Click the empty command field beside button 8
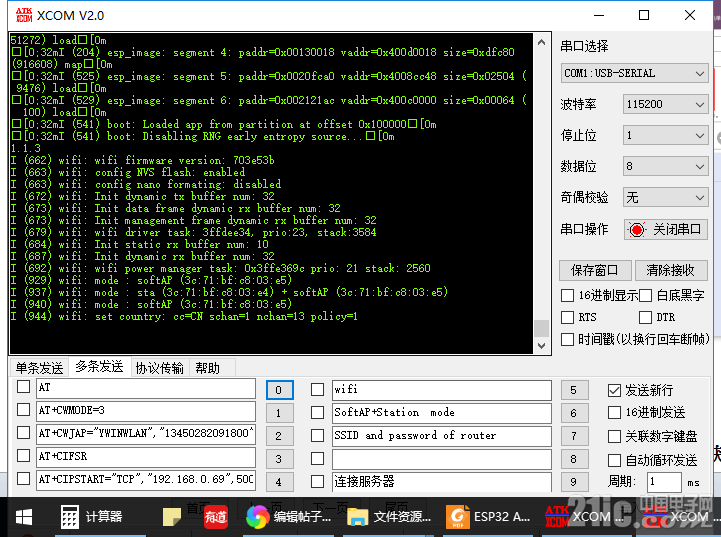Screen dimensions: 721x537 tap(442, 459)
